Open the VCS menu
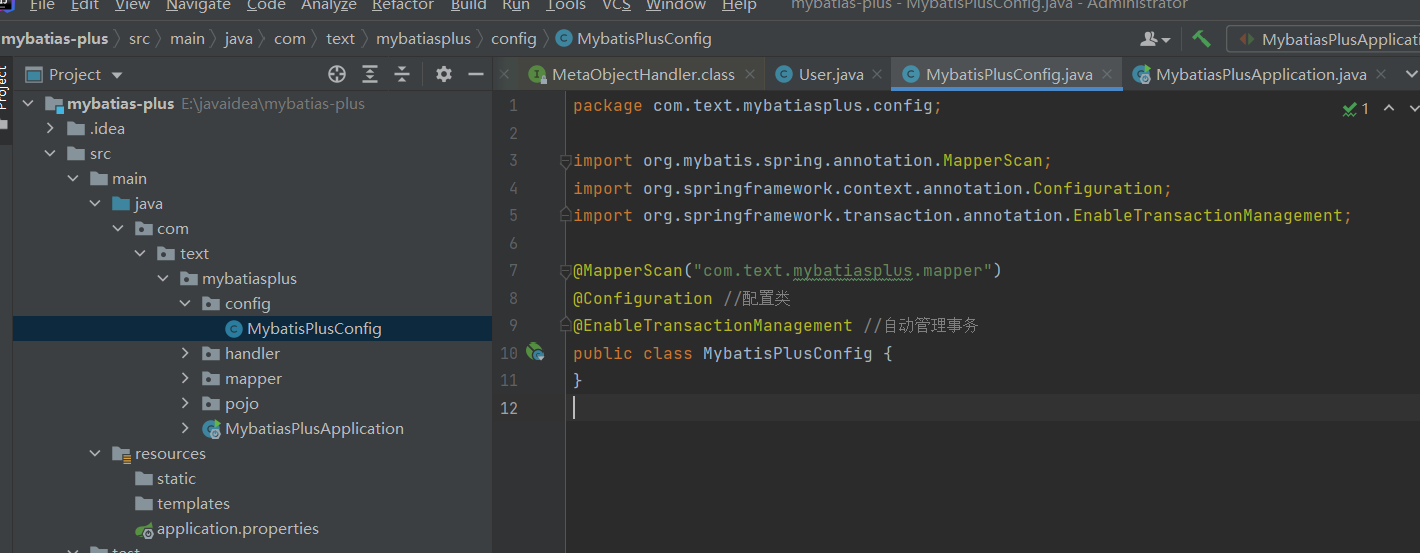The height and width of the screenshot is (553, 1420). coord(616,5)
